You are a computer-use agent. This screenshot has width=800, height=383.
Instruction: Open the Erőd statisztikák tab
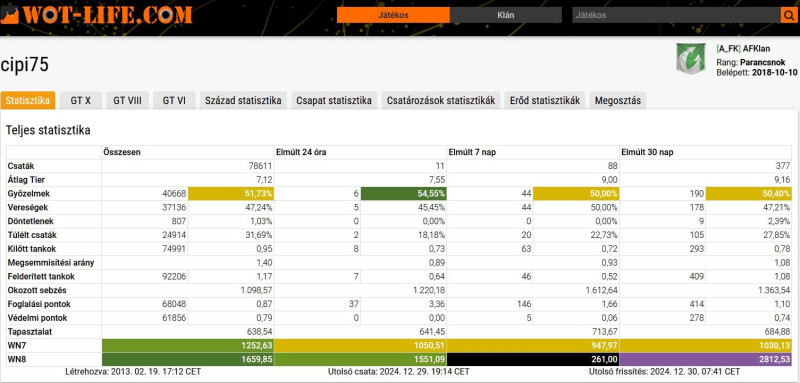[545, 100]
